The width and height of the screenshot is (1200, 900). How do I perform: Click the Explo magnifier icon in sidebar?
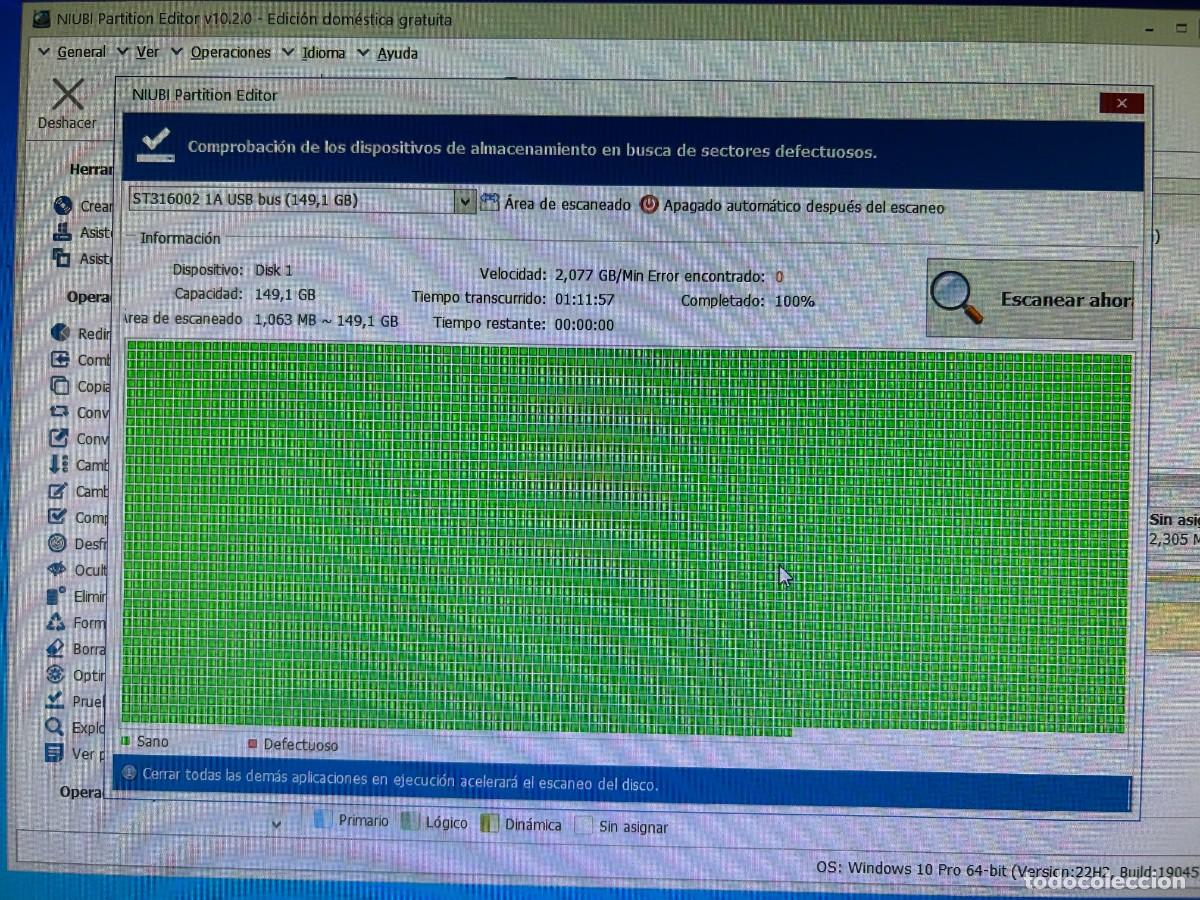tap(55, 727)
